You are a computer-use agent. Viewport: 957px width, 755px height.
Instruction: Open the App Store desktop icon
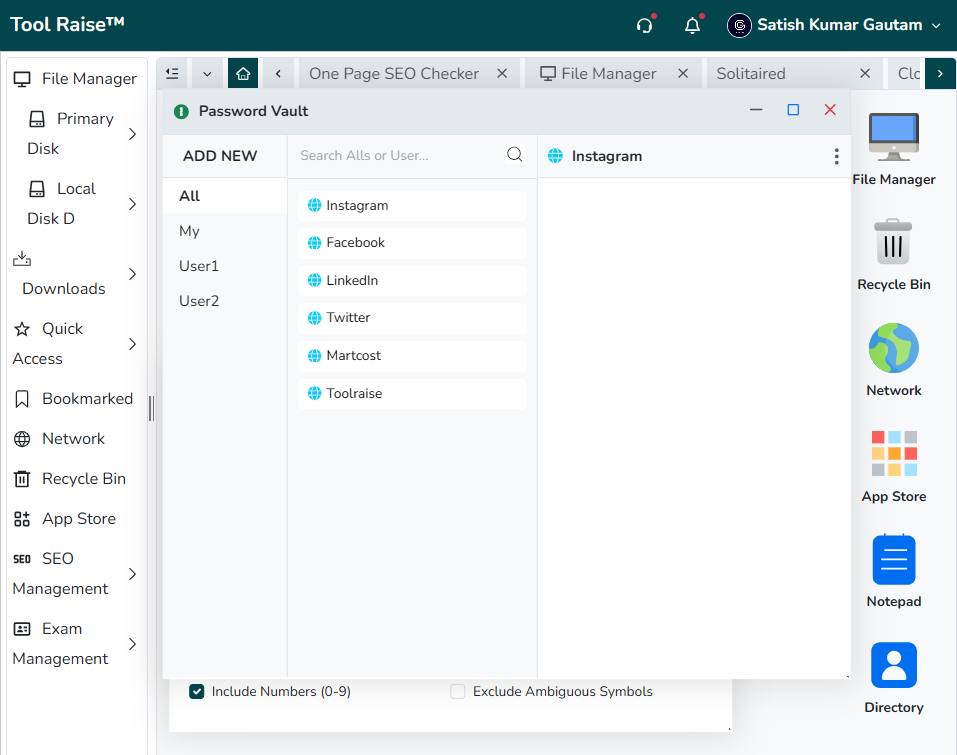point(894,466)
